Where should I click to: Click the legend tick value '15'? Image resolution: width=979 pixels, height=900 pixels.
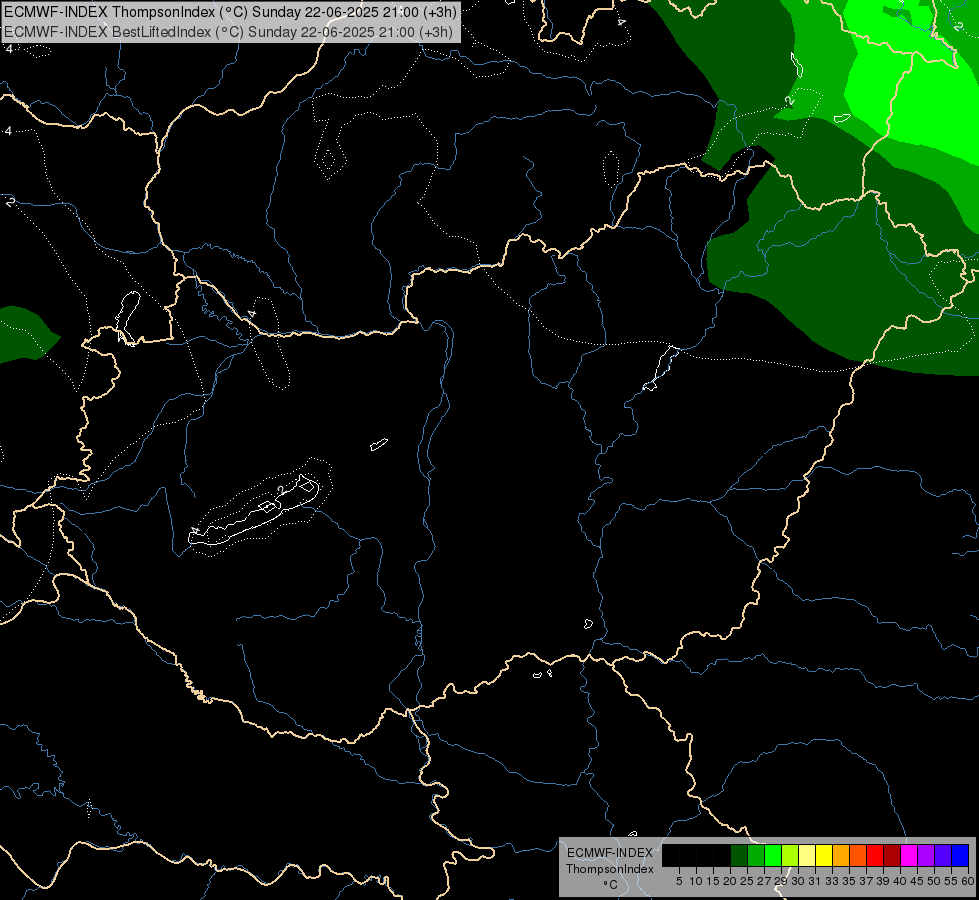pos(712,881)
